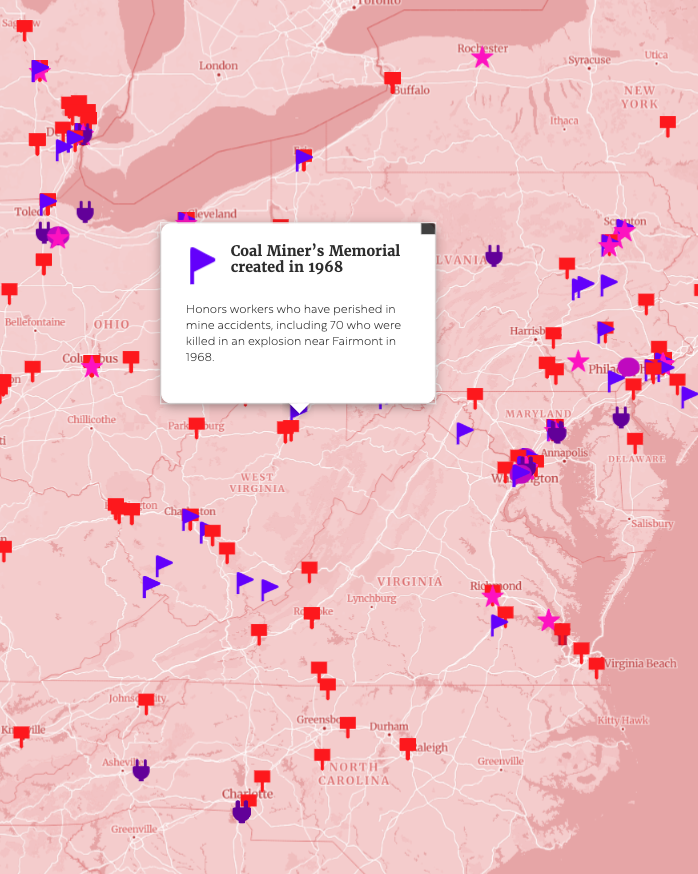Click the London city label
The image size is (698, 874).
[x=219, y=66]
